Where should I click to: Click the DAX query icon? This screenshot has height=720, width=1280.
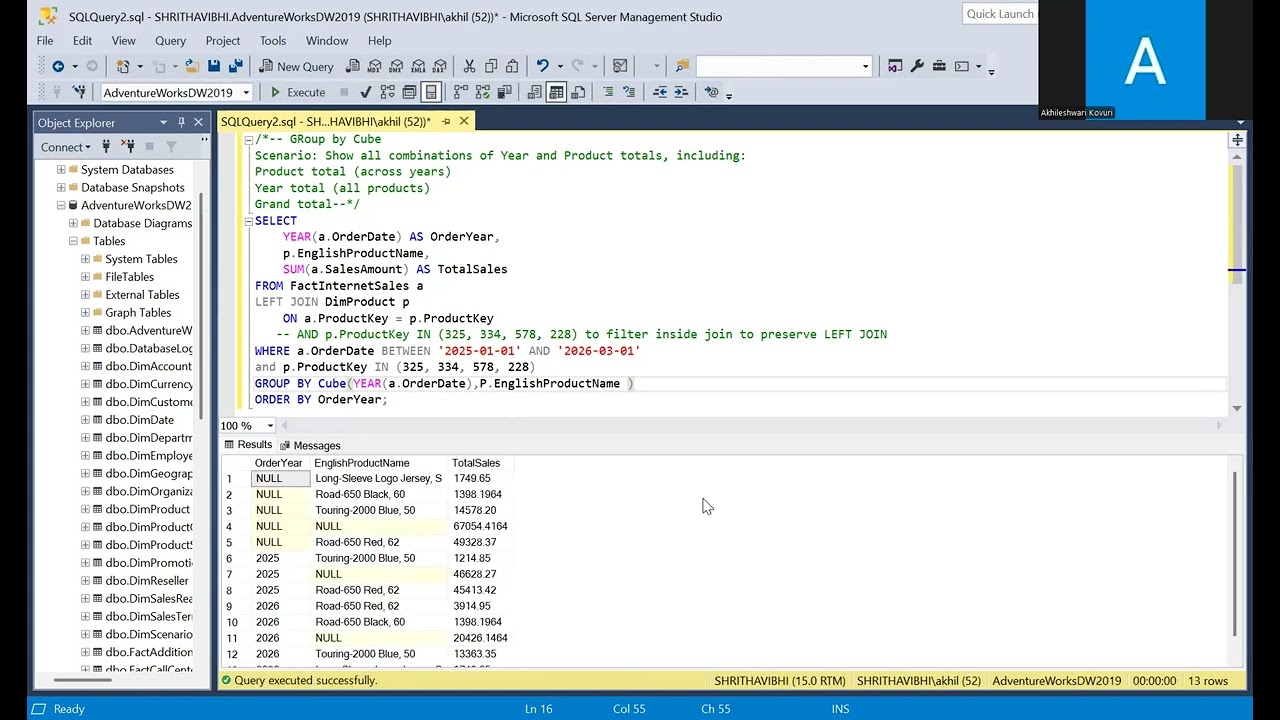pos(440,66)
